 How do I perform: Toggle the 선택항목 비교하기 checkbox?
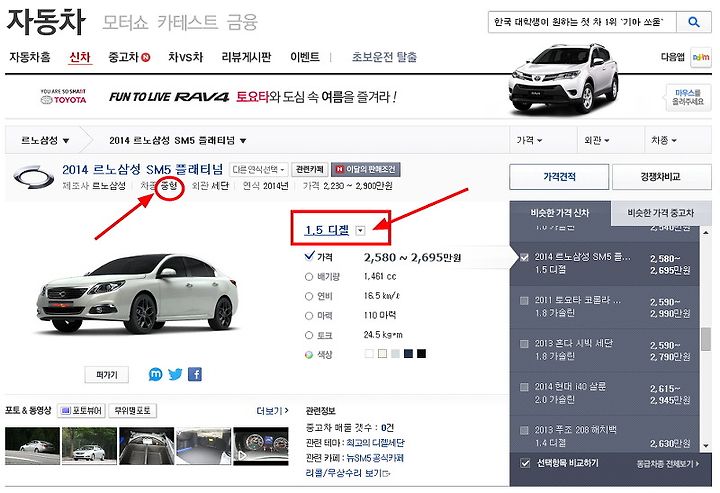525,463
